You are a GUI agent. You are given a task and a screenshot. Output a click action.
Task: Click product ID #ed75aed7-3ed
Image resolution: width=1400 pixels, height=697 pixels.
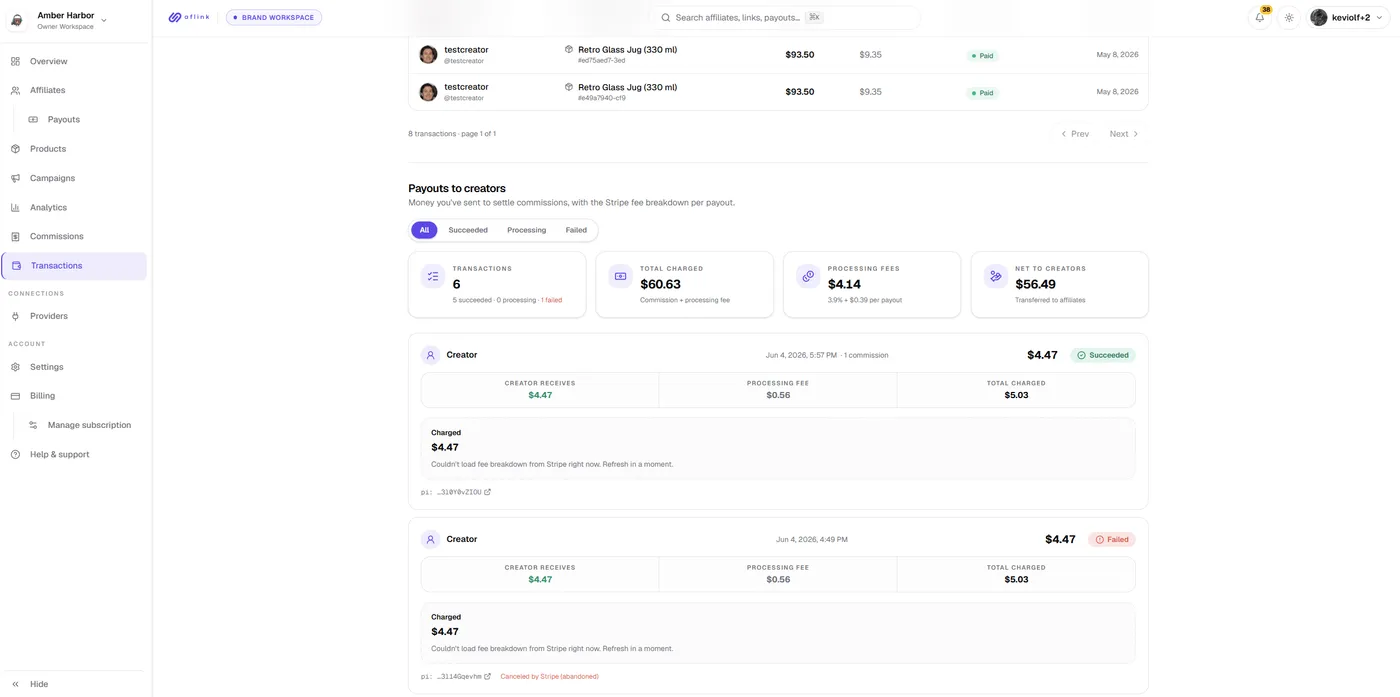[601, 61]
